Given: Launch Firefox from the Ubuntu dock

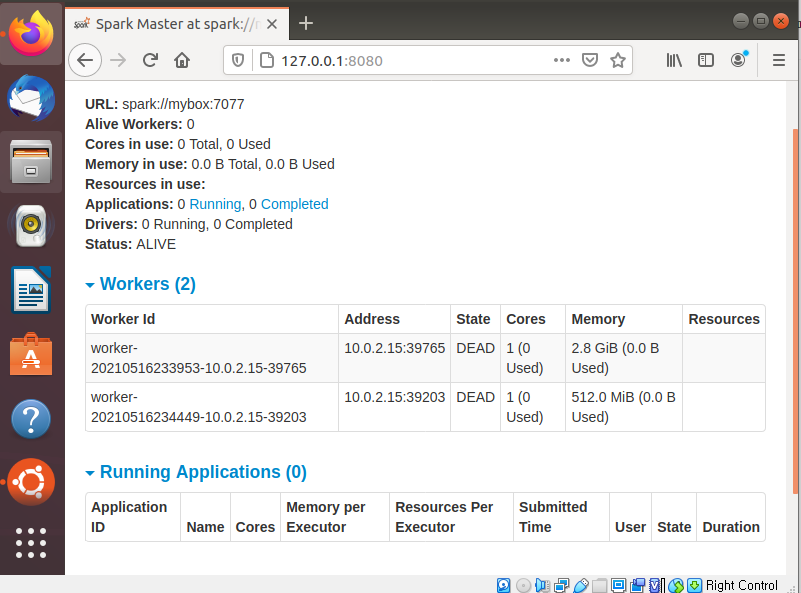Looking at the screenshot, I should pos(31,34).
